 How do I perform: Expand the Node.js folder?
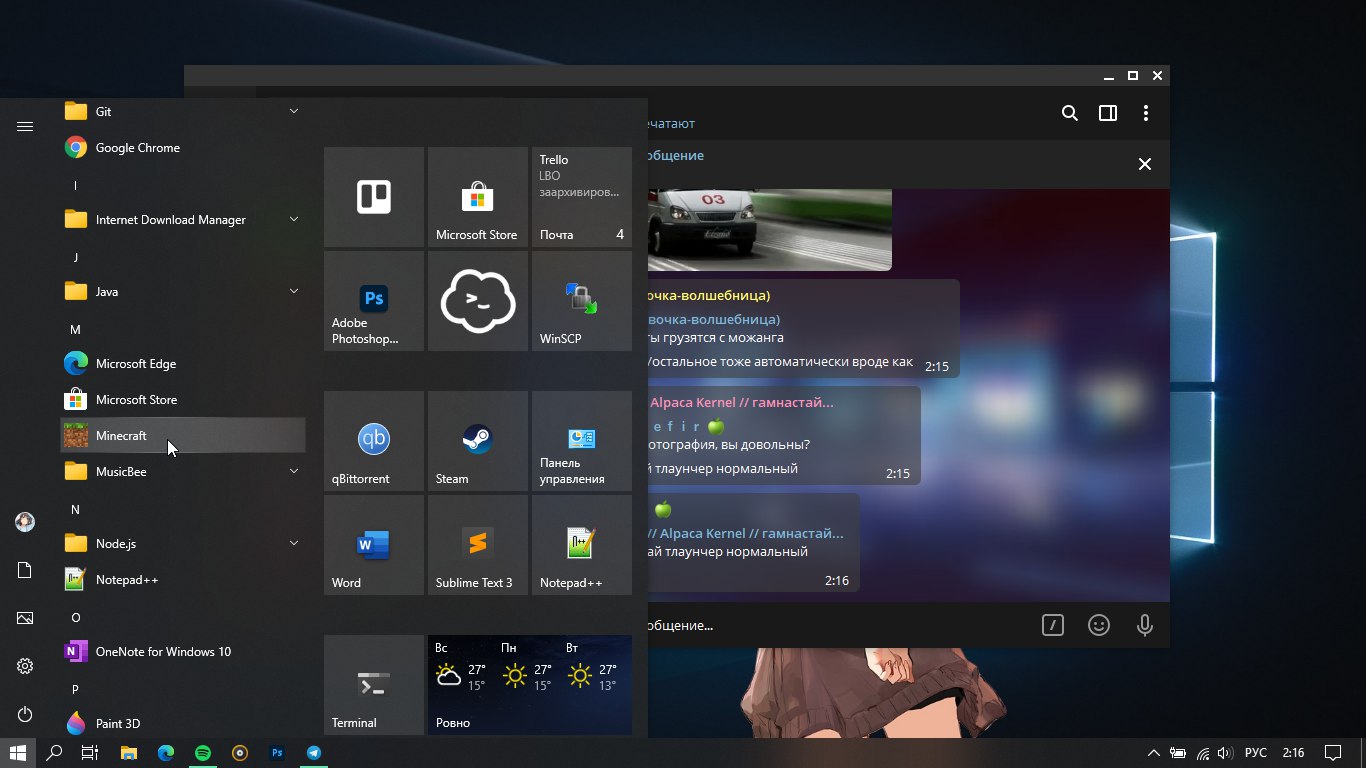(x=183, y=544)
